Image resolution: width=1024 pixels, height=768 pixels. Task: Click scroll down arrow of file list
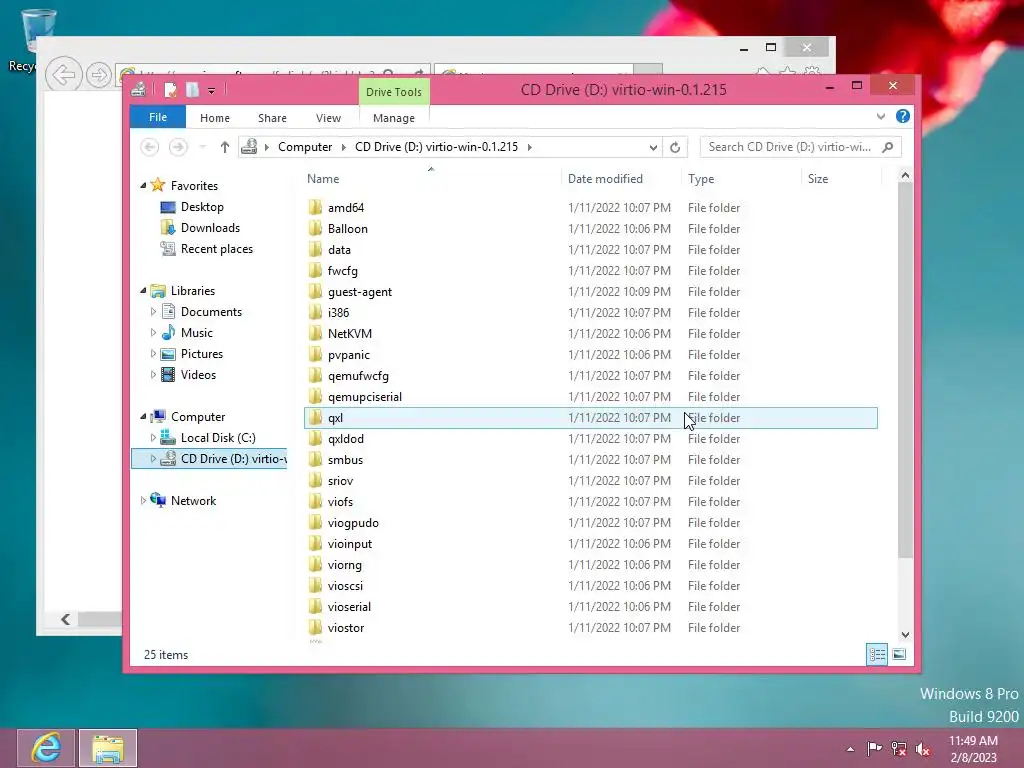(x=905, y=635)
